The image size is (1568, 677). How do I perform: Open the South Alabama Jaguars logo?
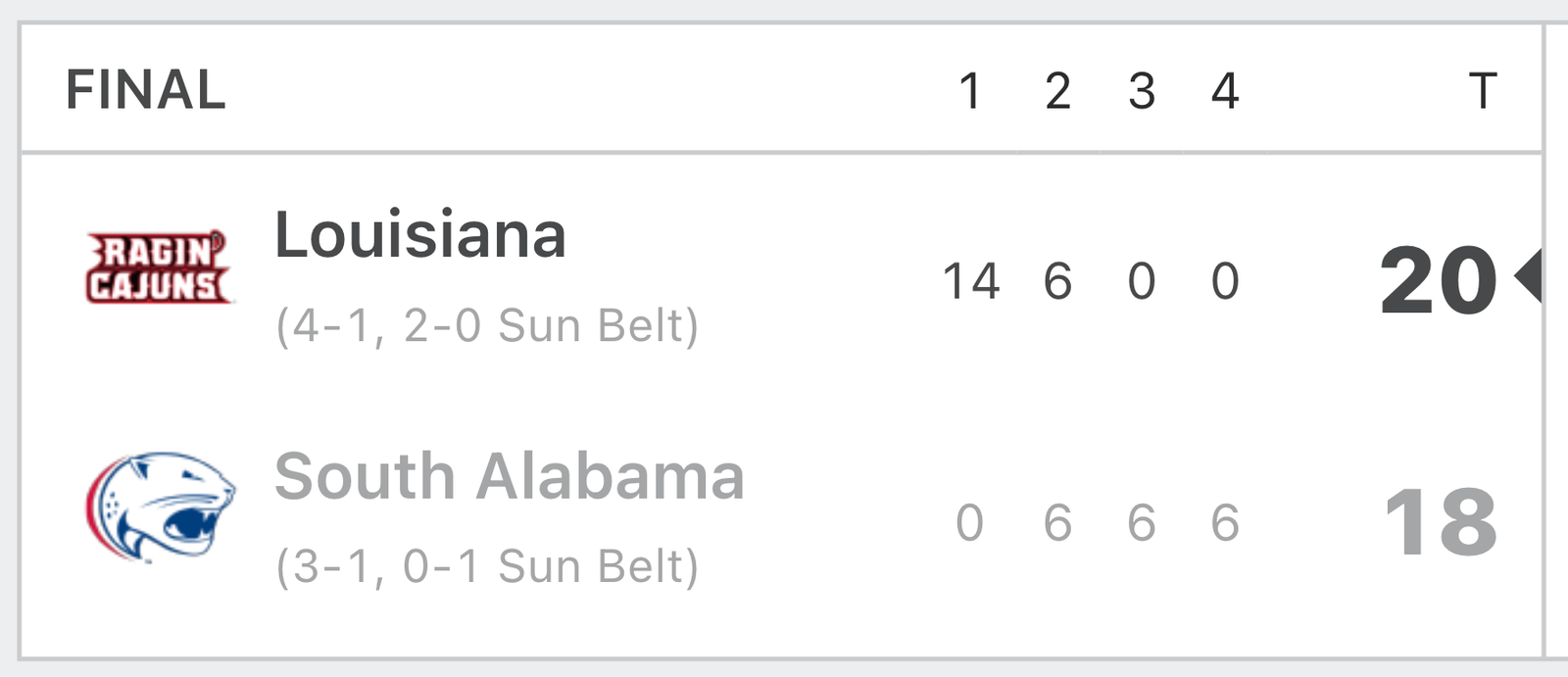[x=161, y=507]
